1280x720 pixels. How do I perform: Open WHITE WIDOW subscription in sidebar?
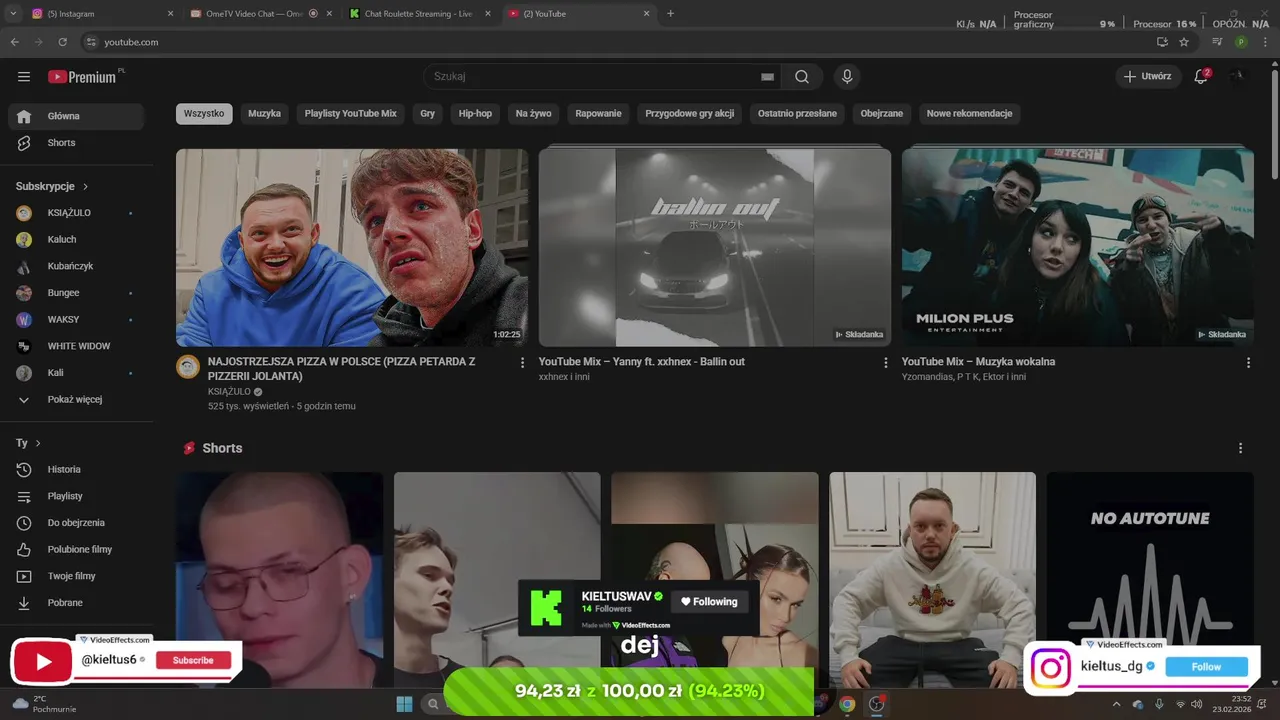point(75,346)
